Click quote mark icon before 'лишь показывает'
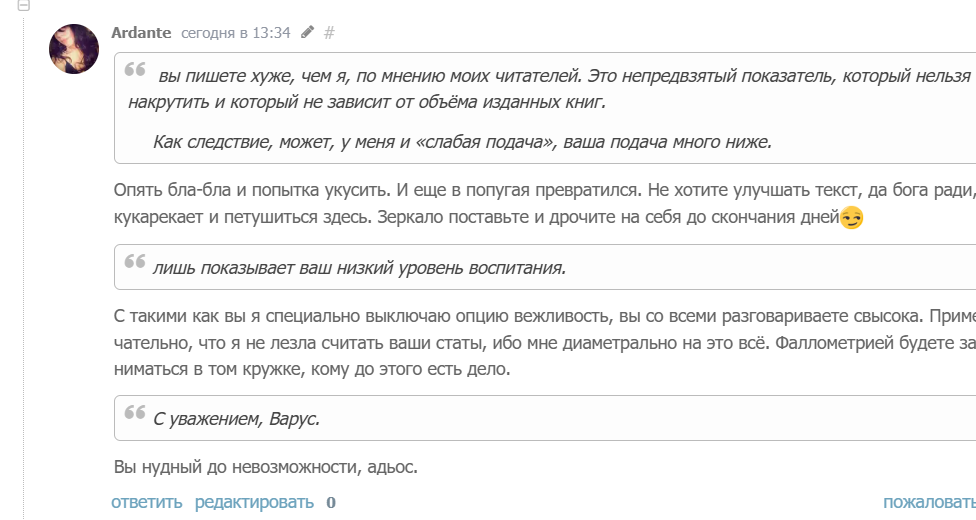 (135, 264)
